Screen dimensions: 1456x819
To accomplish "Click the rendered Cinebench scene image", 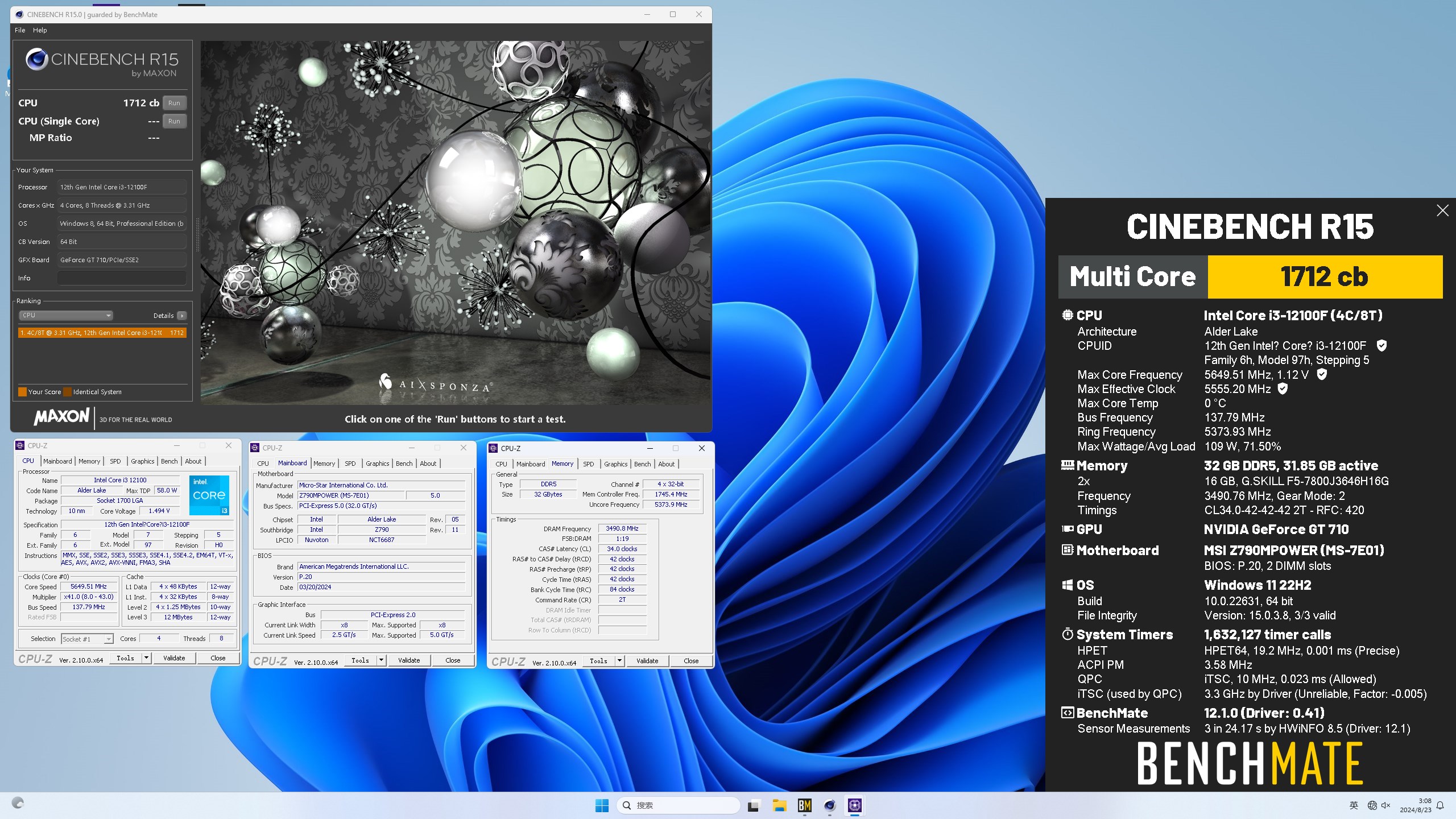I will pyautogui.click(x=456, y=223).
